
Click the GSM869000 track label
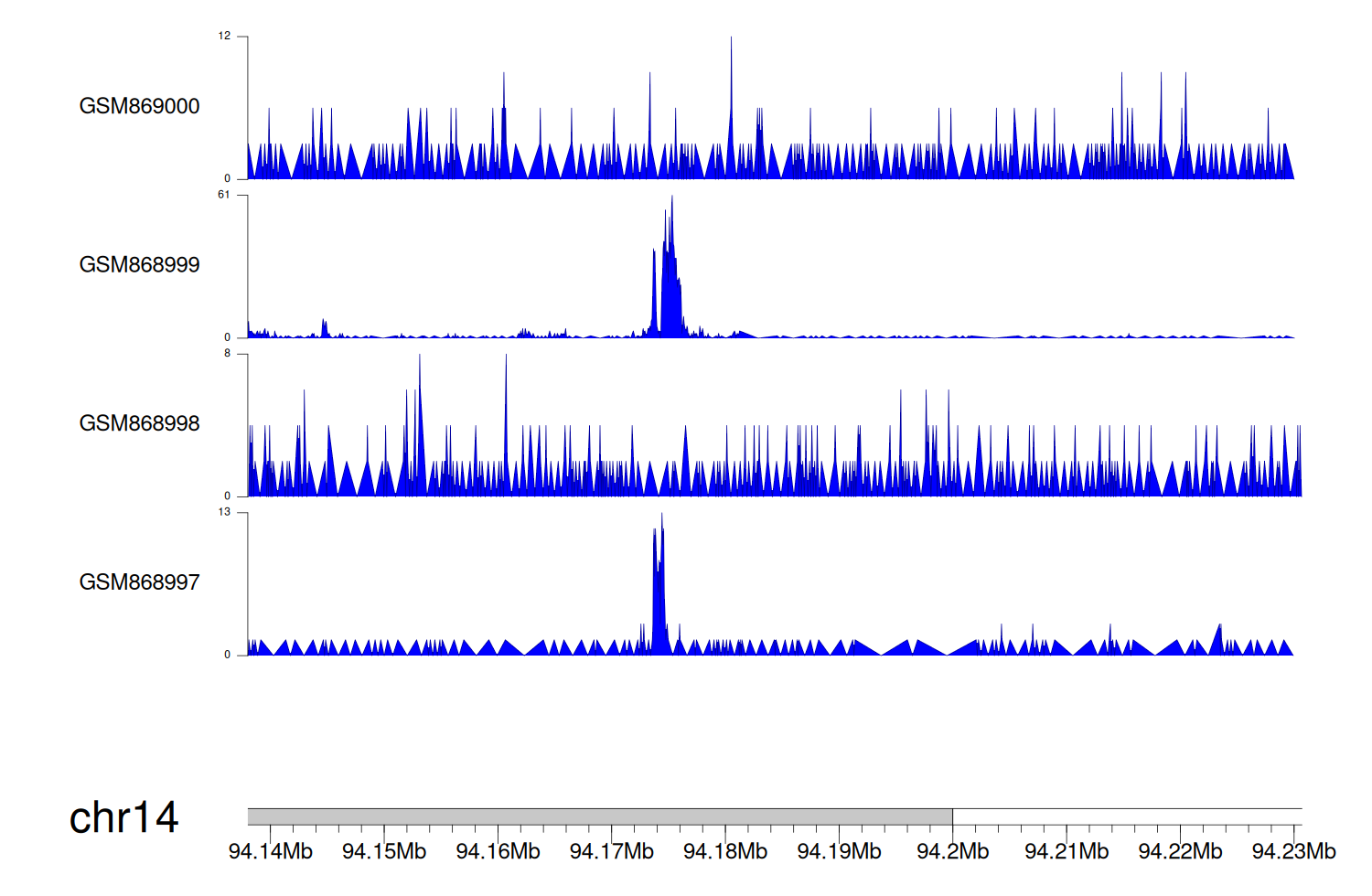click(139, 106)
